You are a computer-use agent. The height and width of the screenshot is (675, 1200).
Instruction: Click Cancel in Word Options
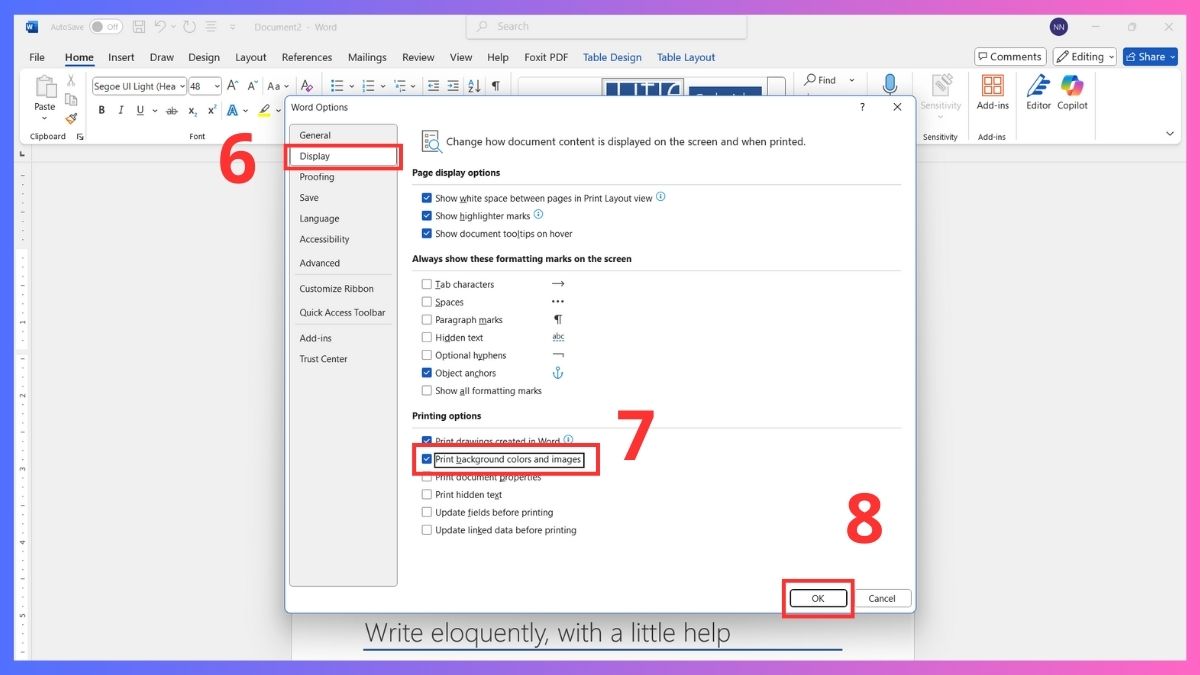click(882, 598)
